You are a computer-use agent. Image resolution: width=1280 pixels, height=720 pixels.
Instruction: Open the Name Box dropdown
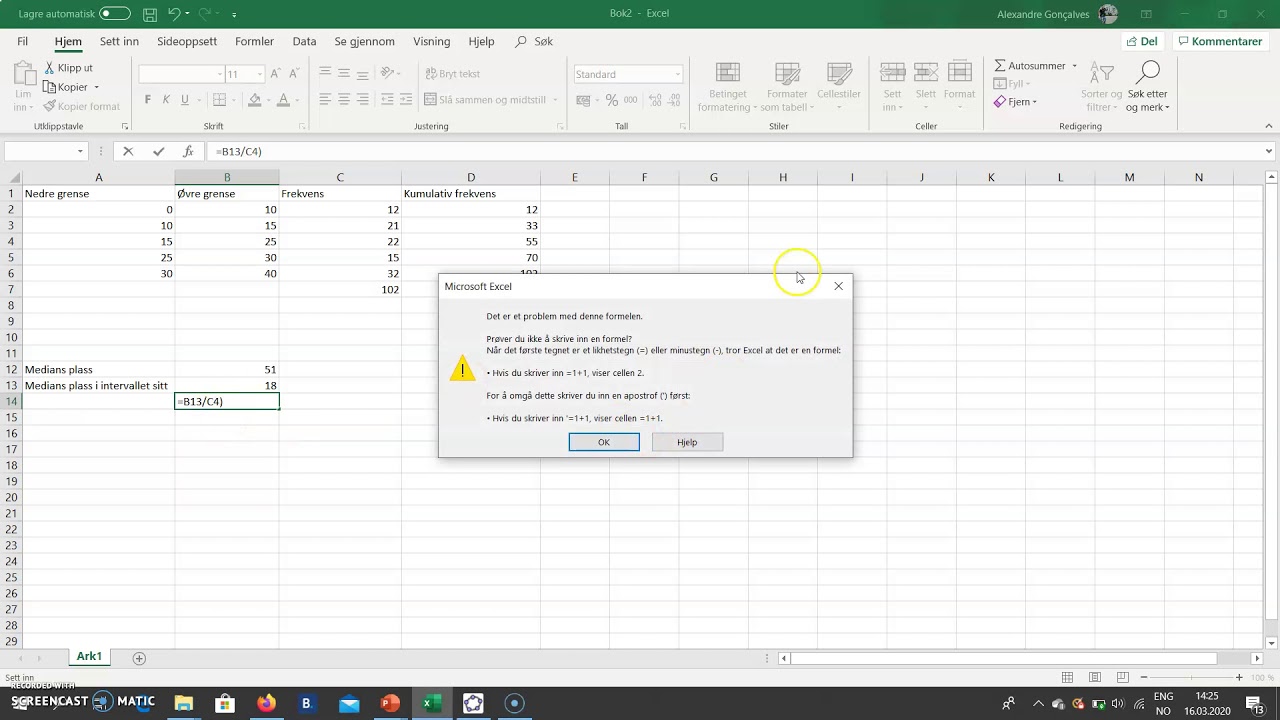click(x=81, y=152)
